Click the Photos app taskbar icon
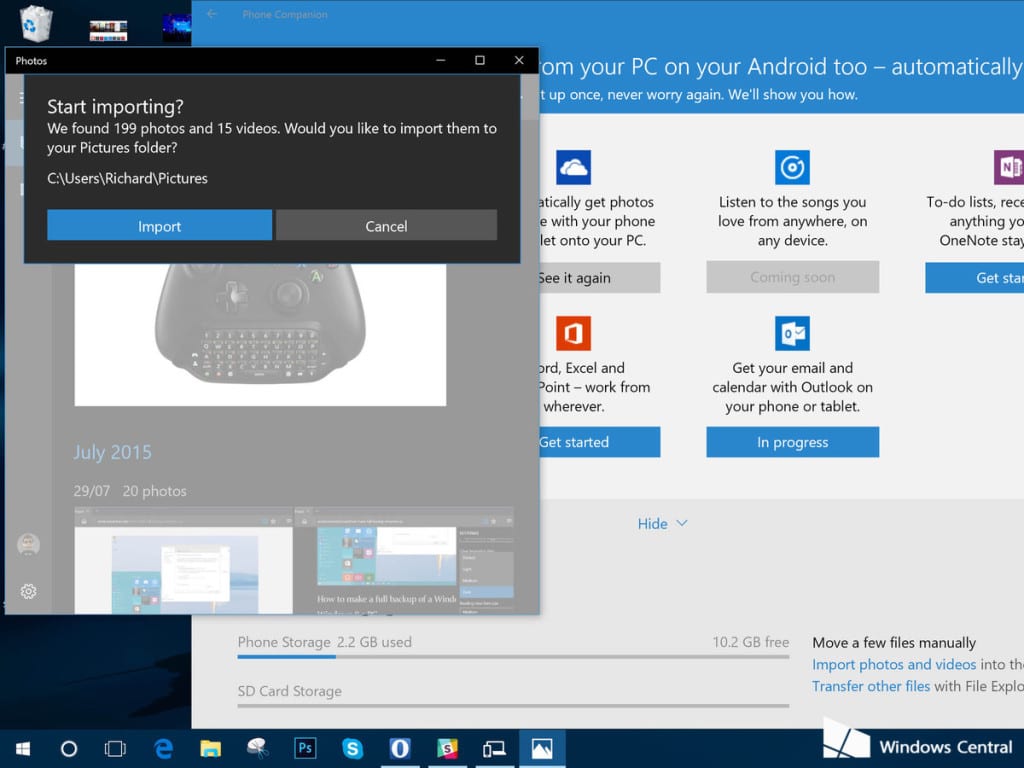The height and width of the screenshot is (768, 1024). [x=542, y=748]
